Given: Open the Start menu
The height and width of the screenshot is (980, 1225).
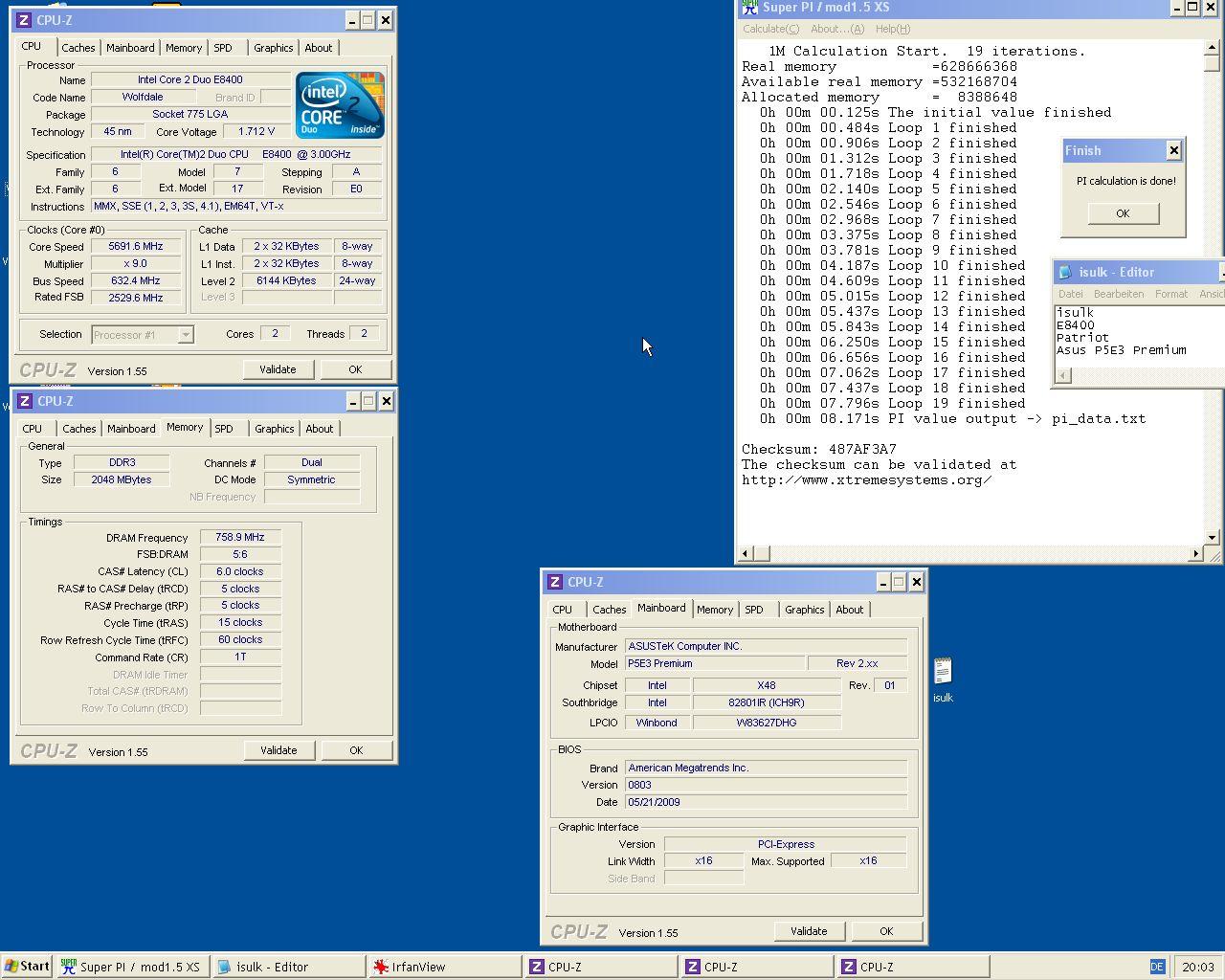Looking at the screenshot, I should [x=27, y=967].
